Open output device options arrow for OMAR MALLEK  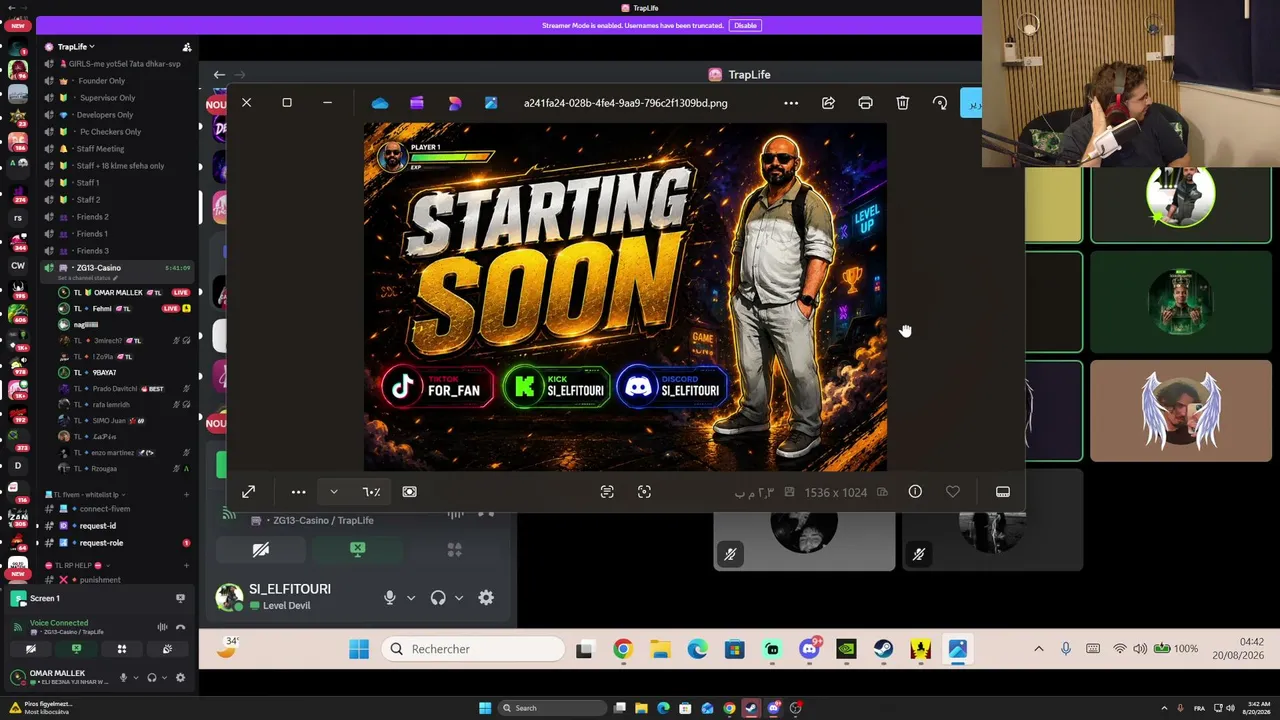pyautogui.click(x=164, y=677)
